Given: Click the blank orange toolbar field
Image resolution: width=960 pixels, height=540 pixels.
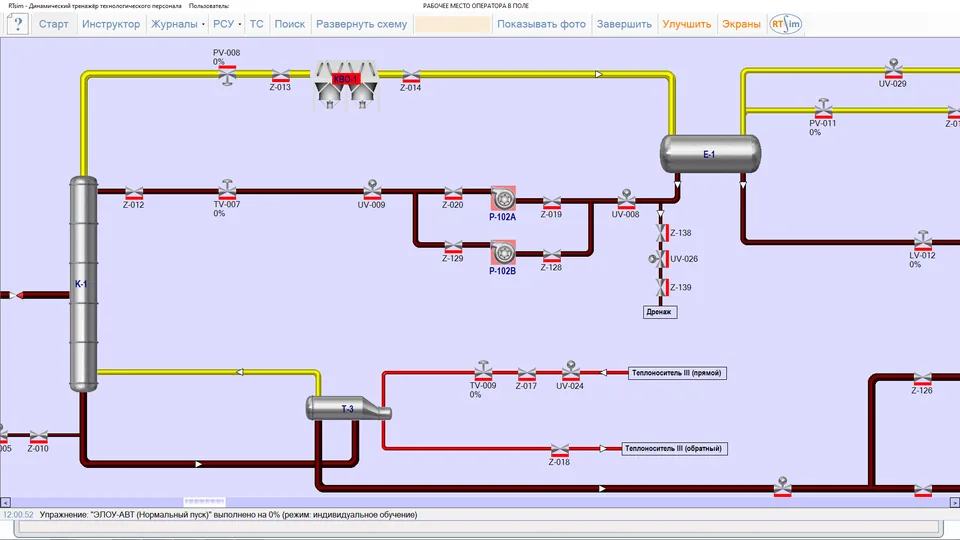Looking at the screenshot, I should point(452,24).
